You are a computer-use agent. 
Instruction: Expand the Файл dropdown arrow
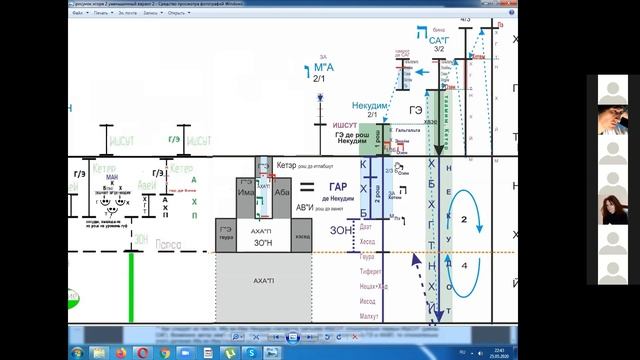click(87, 13)
